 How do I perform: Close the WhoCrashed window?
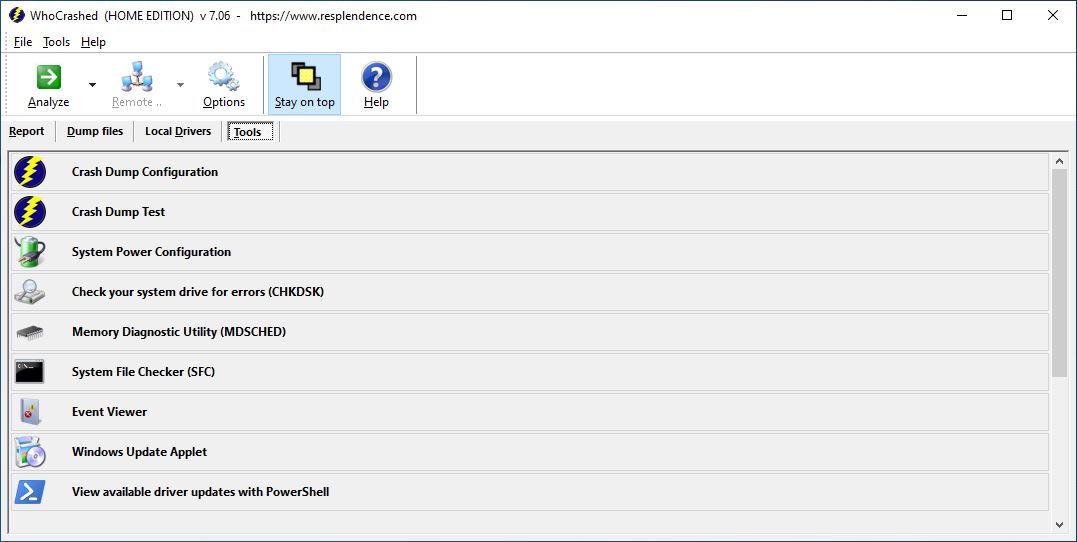coord(1053,15)
